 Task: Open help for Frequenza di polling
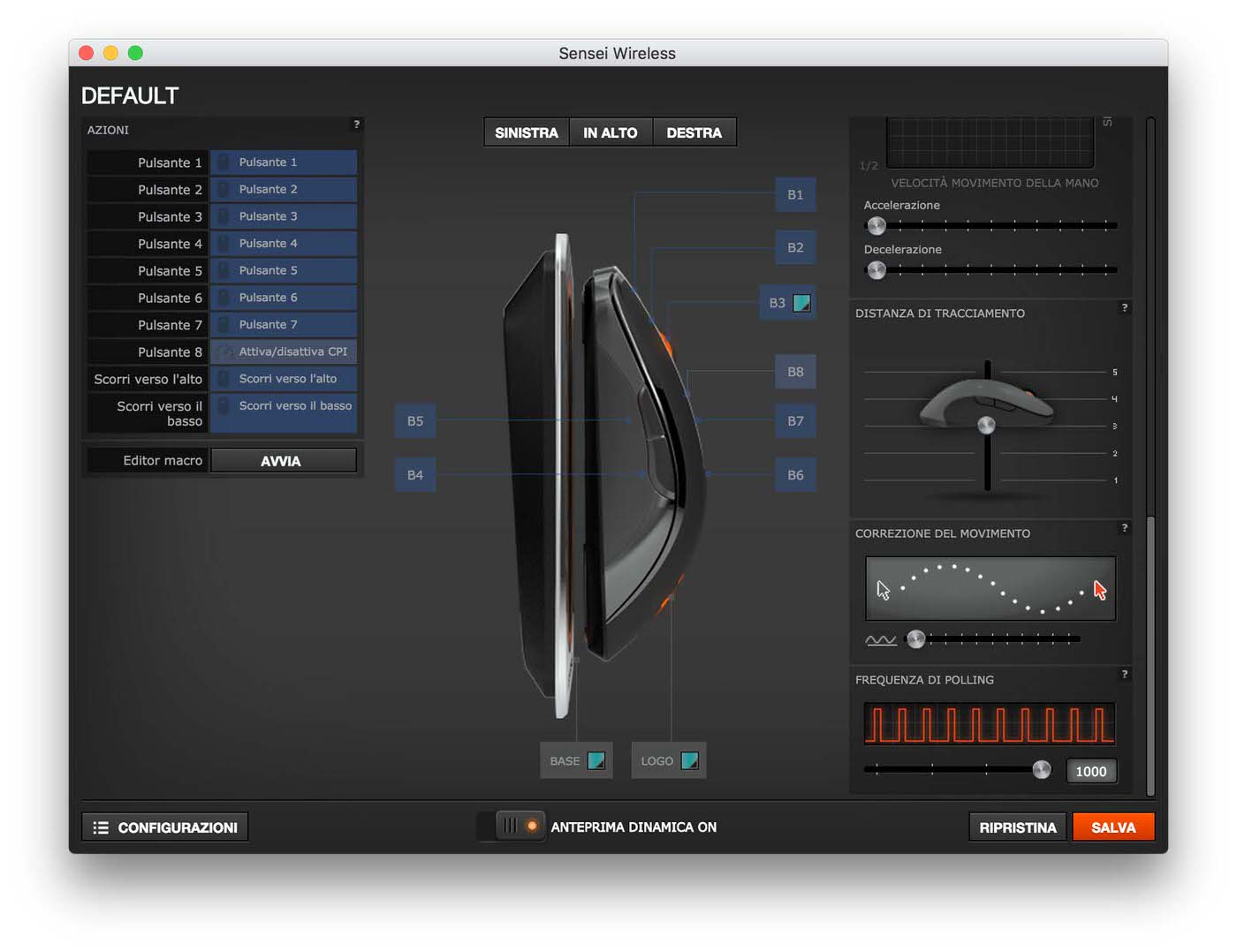[1124, 674]
